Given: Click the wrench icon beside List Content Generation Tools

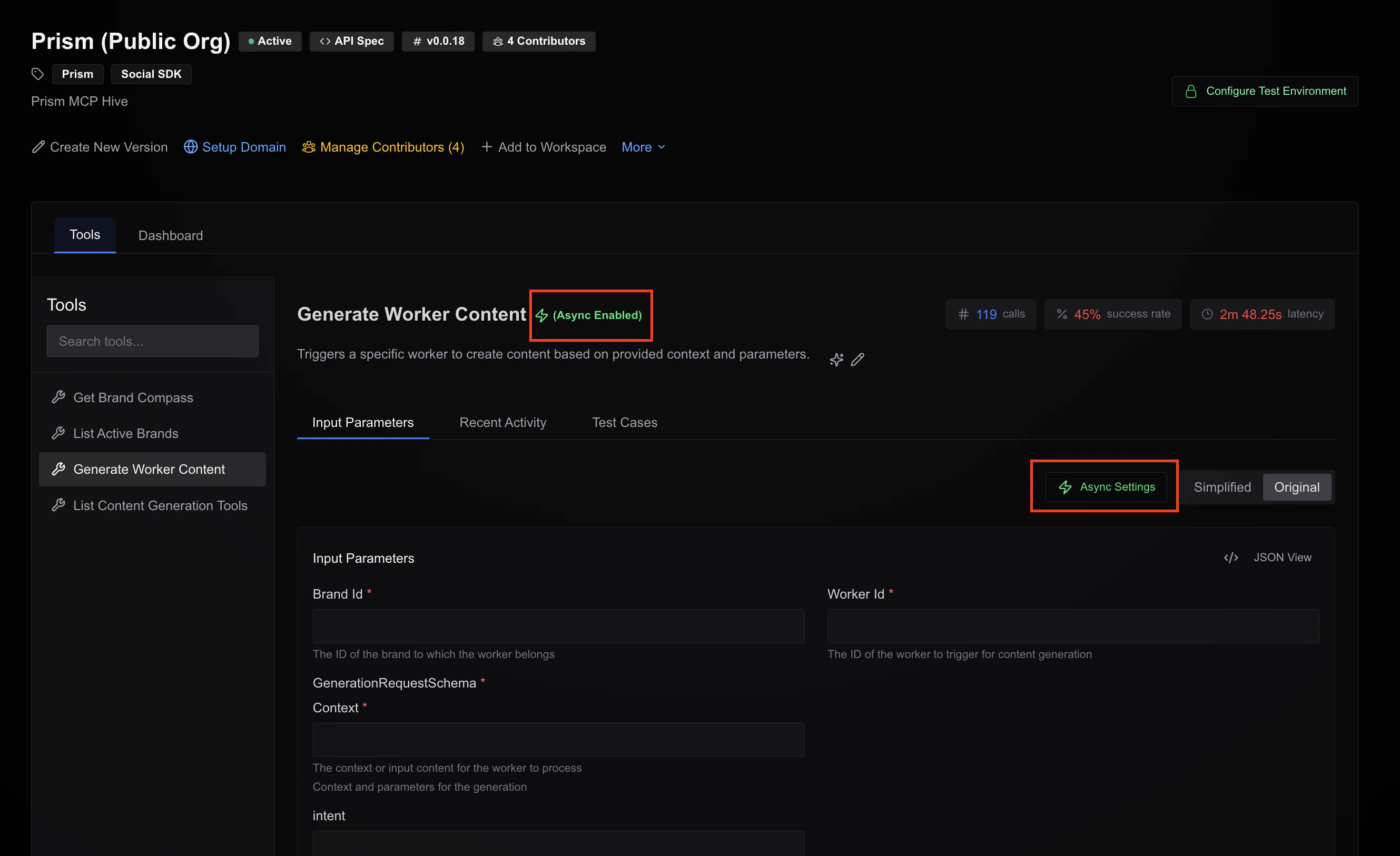Looking at the screenshot, I should click(x=58, y=505).
